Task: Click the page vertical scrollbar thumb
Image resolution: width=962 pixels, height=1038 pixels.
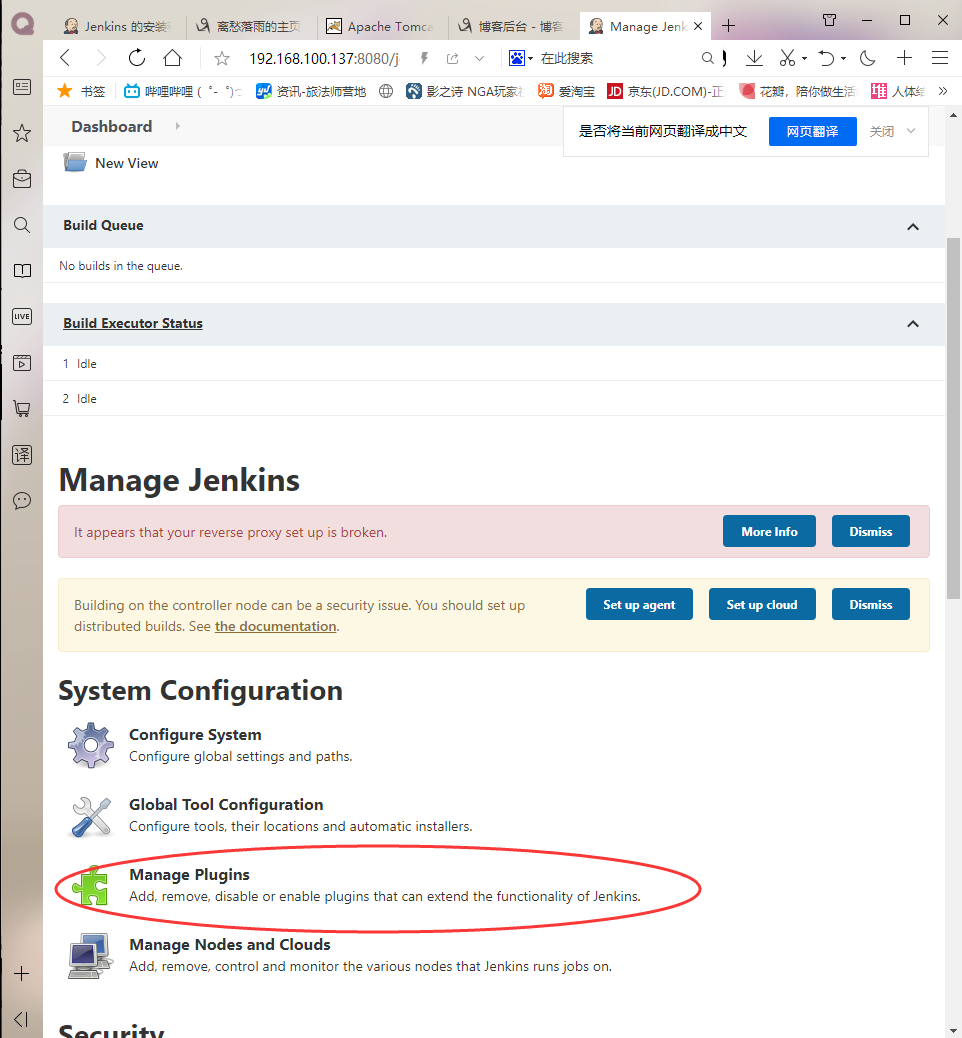Action: pos(953,419)
